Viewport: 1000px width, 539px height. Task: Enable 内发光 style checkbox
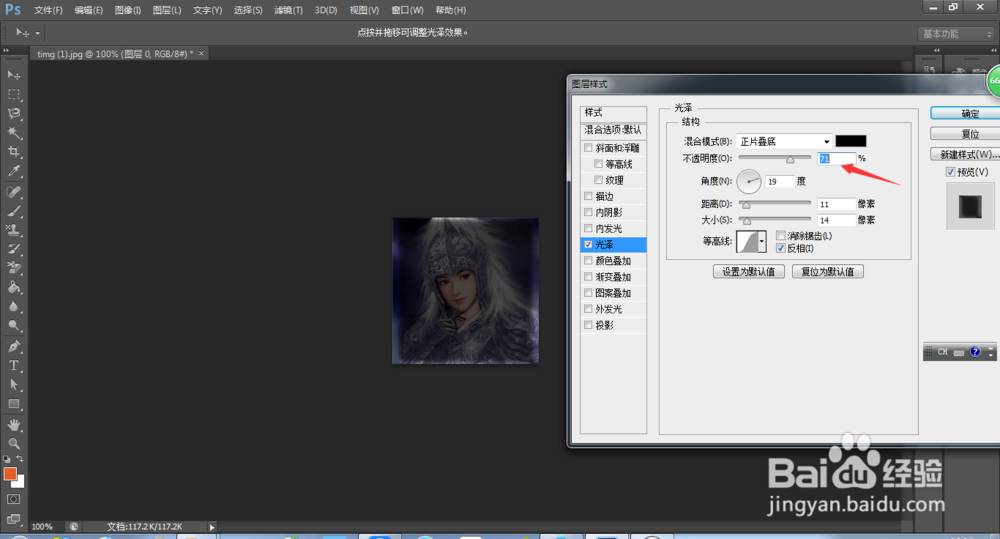click(x=588, y=228)
